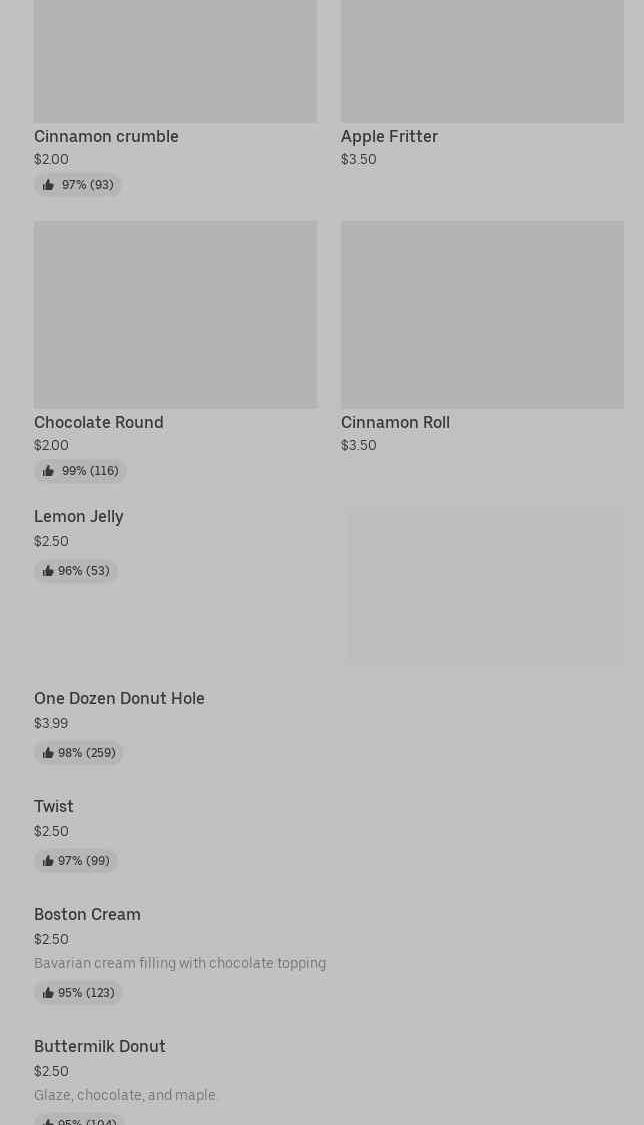This screenshot has height=1125, width=644.
Task: Select the Cinnamon Roll menu item title
Action: click(395, 422)
